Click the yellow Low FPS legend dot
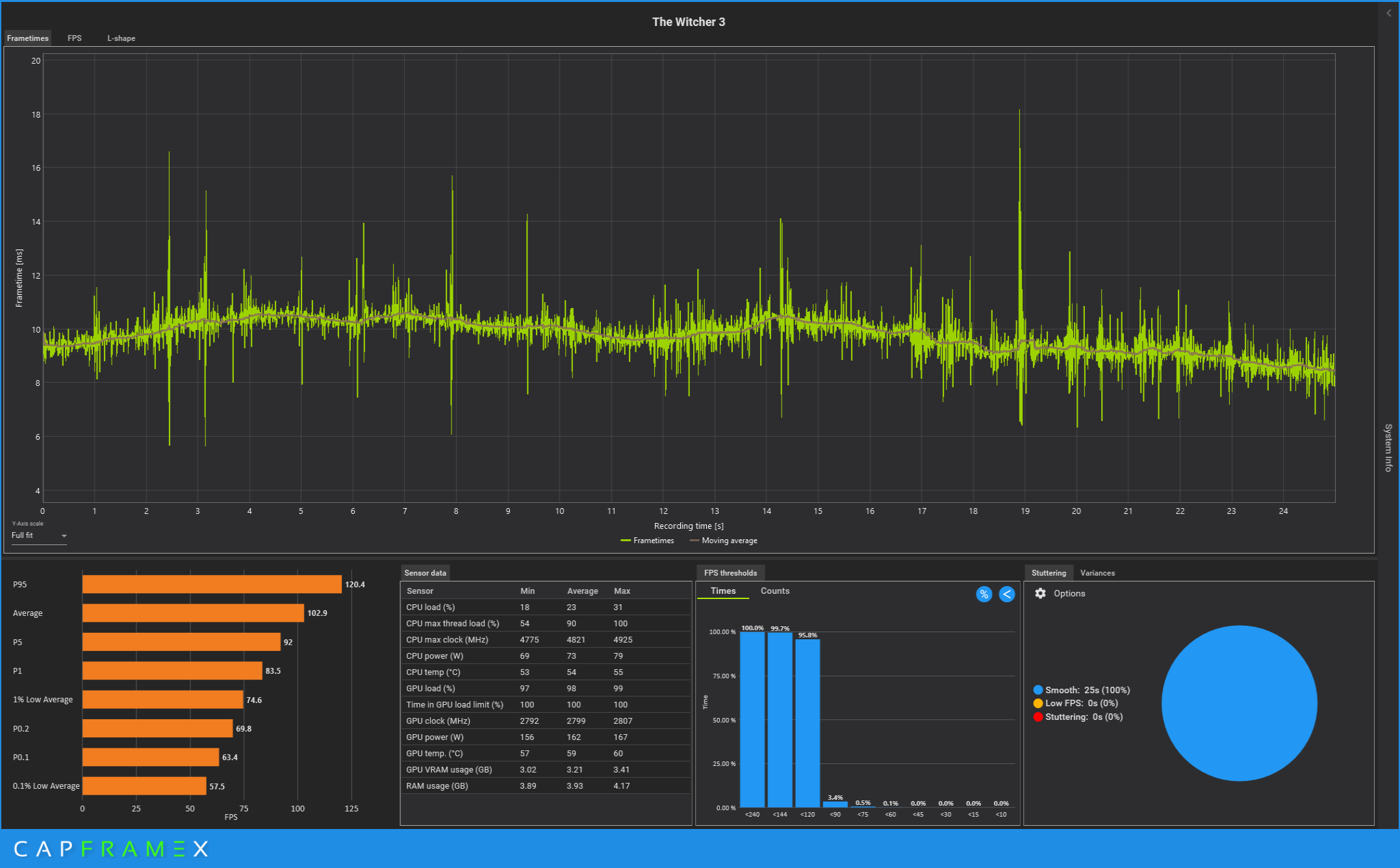 [x=1037, y=703]
